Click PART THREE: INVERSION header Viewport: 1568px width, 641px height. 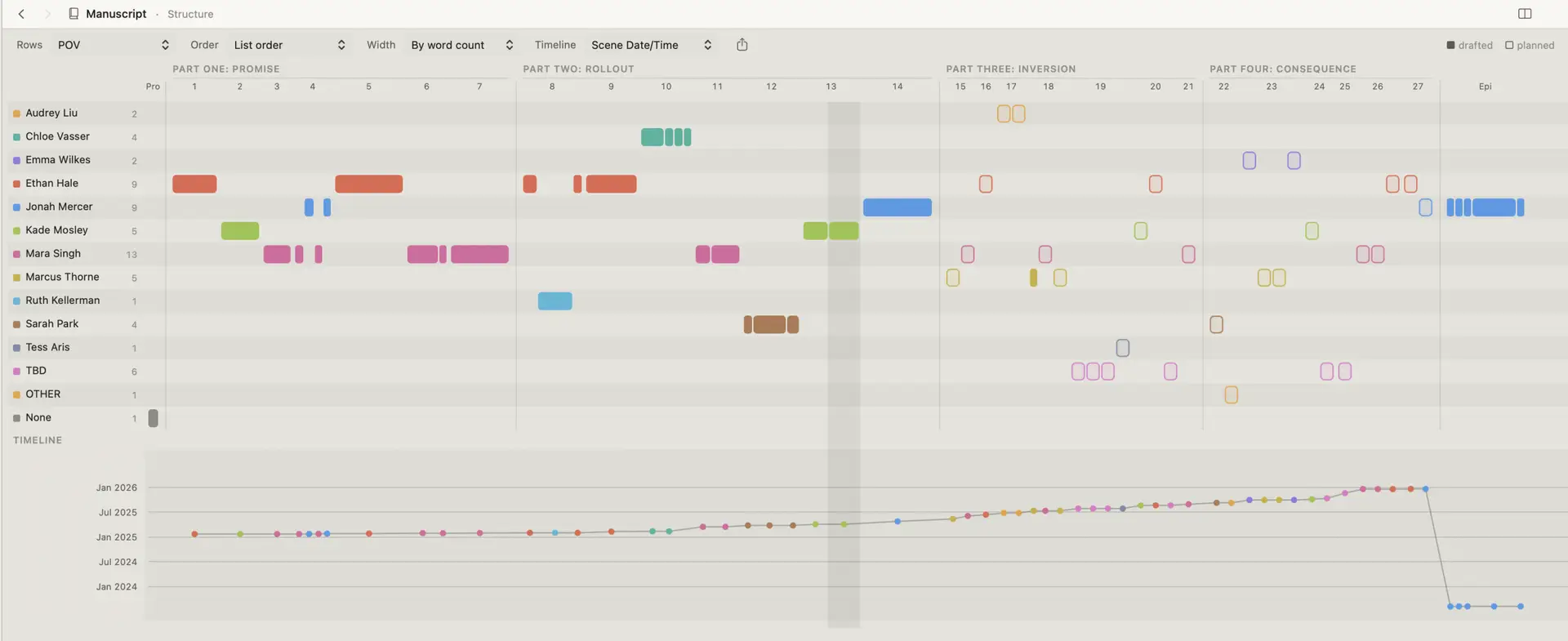coord(1011,69)
